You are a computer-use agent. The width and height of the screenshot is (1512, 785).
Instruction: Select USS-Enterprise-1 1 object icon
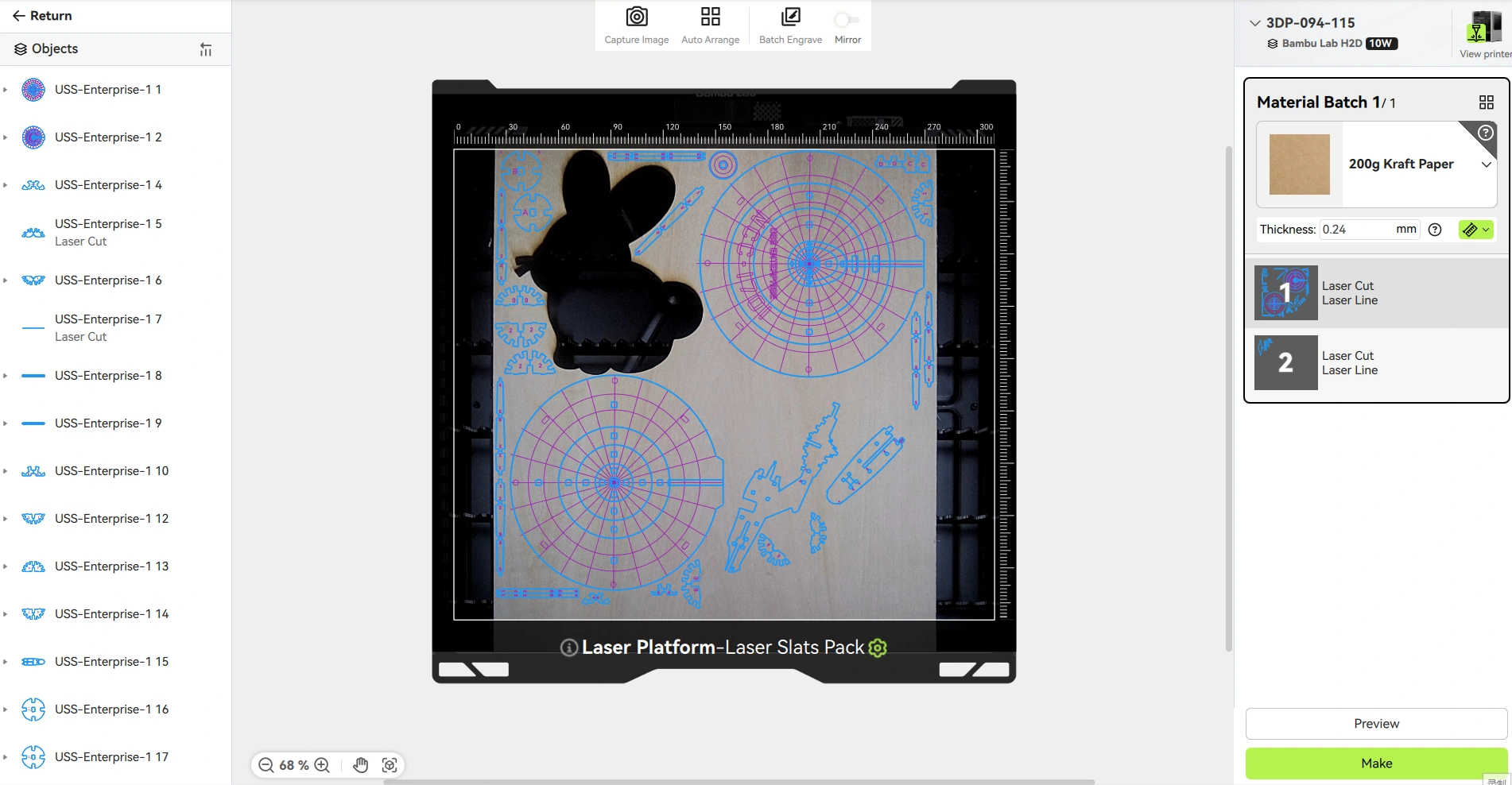(x=33, y=90)
